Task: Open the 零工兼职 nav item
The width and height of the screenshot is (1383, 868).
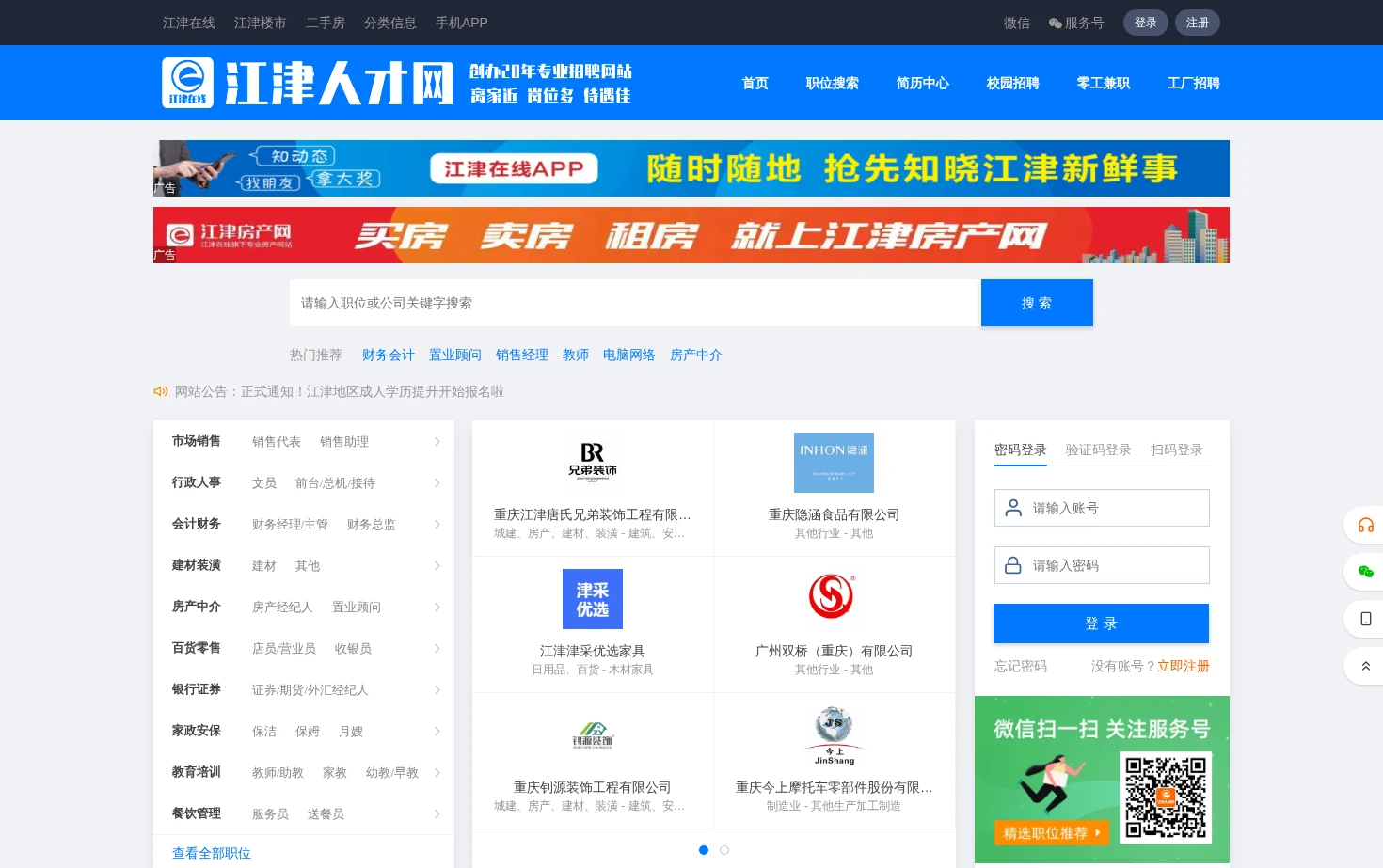Action: pyautogui.click(x=1104, y=83)
